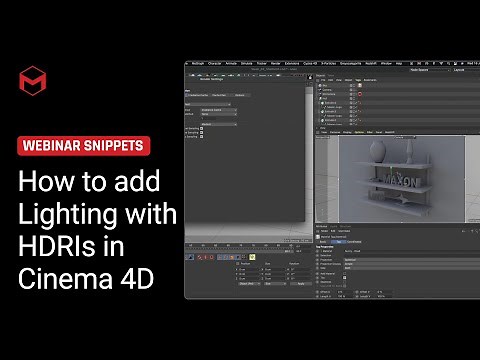Enable the Seamless checkbox
480x360 pixels.
coord(345,282)
